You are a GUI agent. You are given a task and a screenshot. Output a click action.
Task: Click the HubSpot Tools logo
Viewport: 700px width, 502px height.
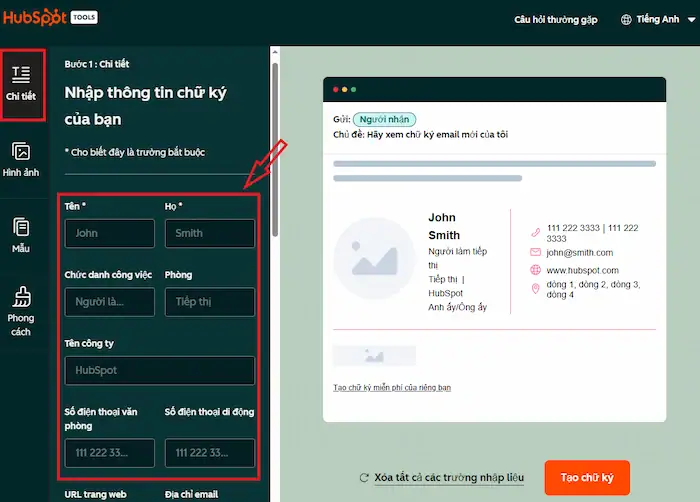50,18
